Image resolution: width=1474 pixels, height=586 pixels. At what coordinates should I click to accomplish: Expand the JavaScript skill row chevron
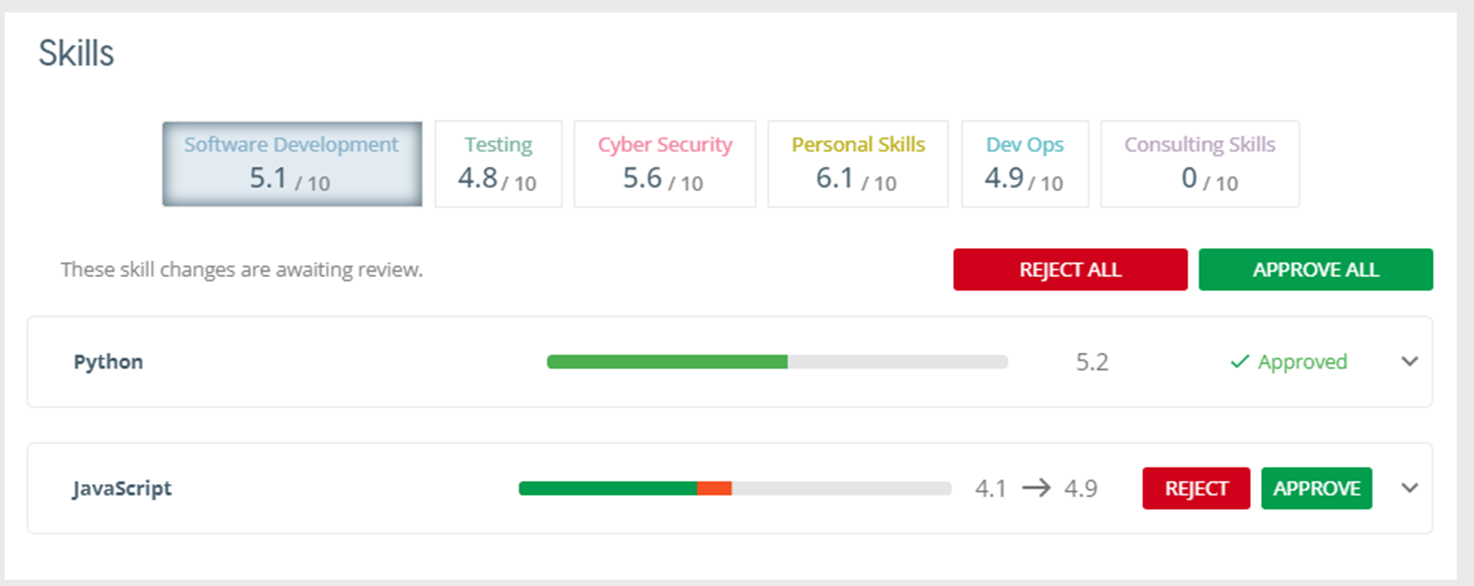point(1410,488)
